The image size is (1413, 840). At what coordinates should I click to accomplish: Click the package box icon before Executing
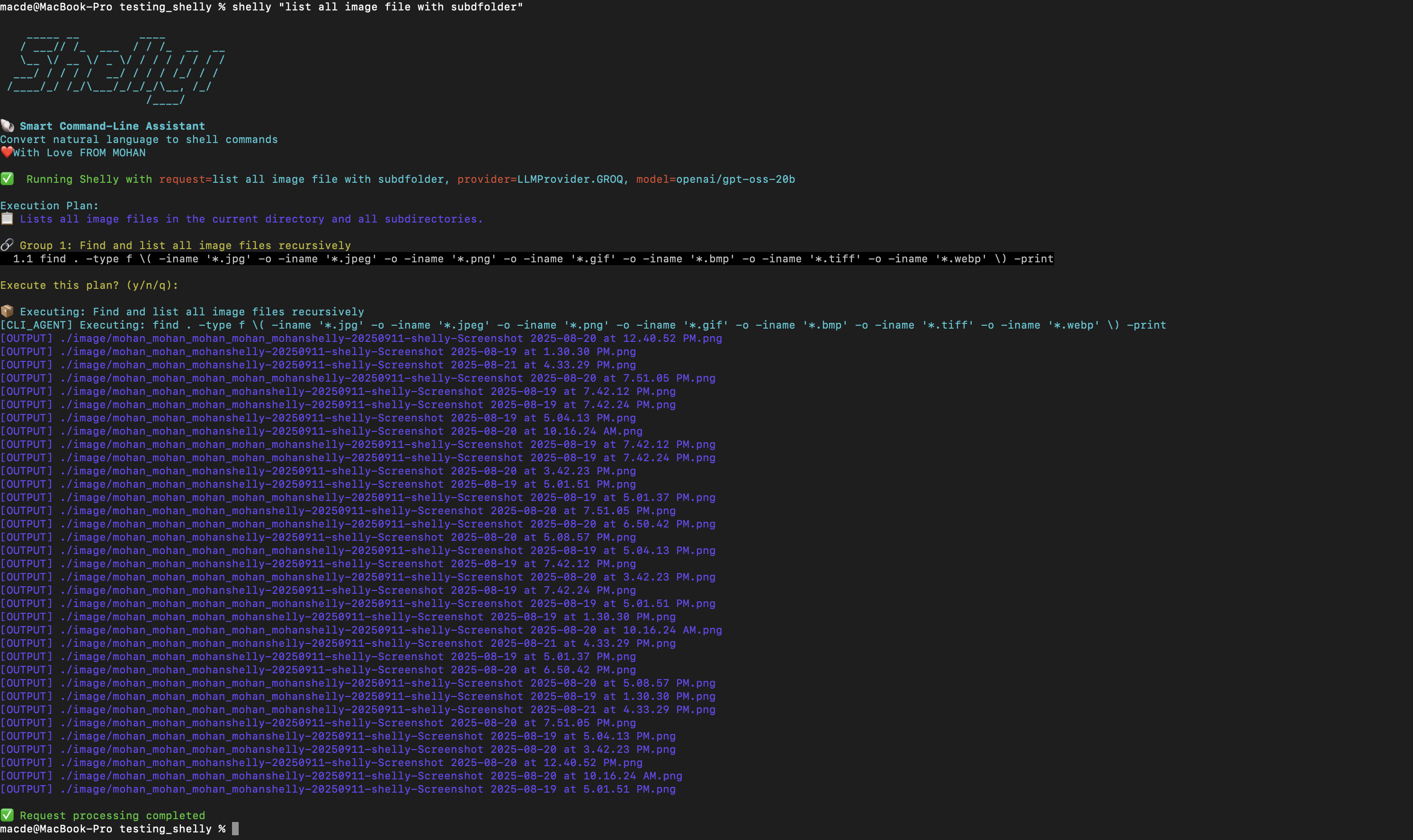7,311
